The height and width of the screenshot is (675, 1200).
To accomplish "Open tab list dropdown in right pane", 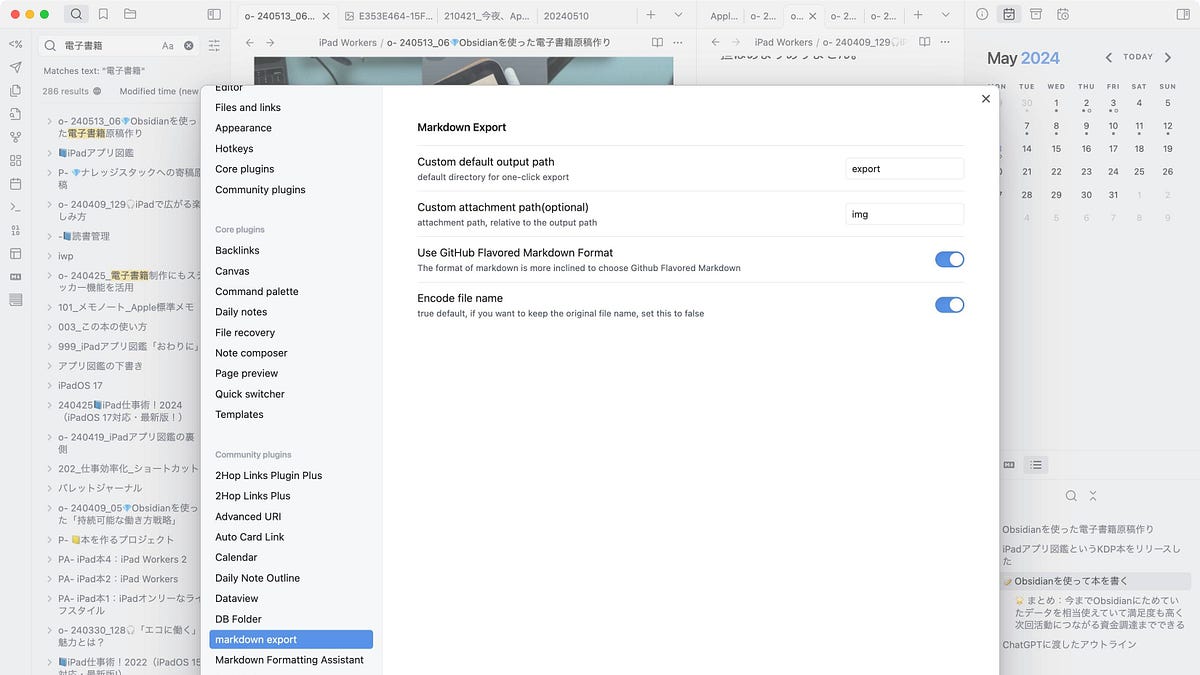I will (946, 15).
